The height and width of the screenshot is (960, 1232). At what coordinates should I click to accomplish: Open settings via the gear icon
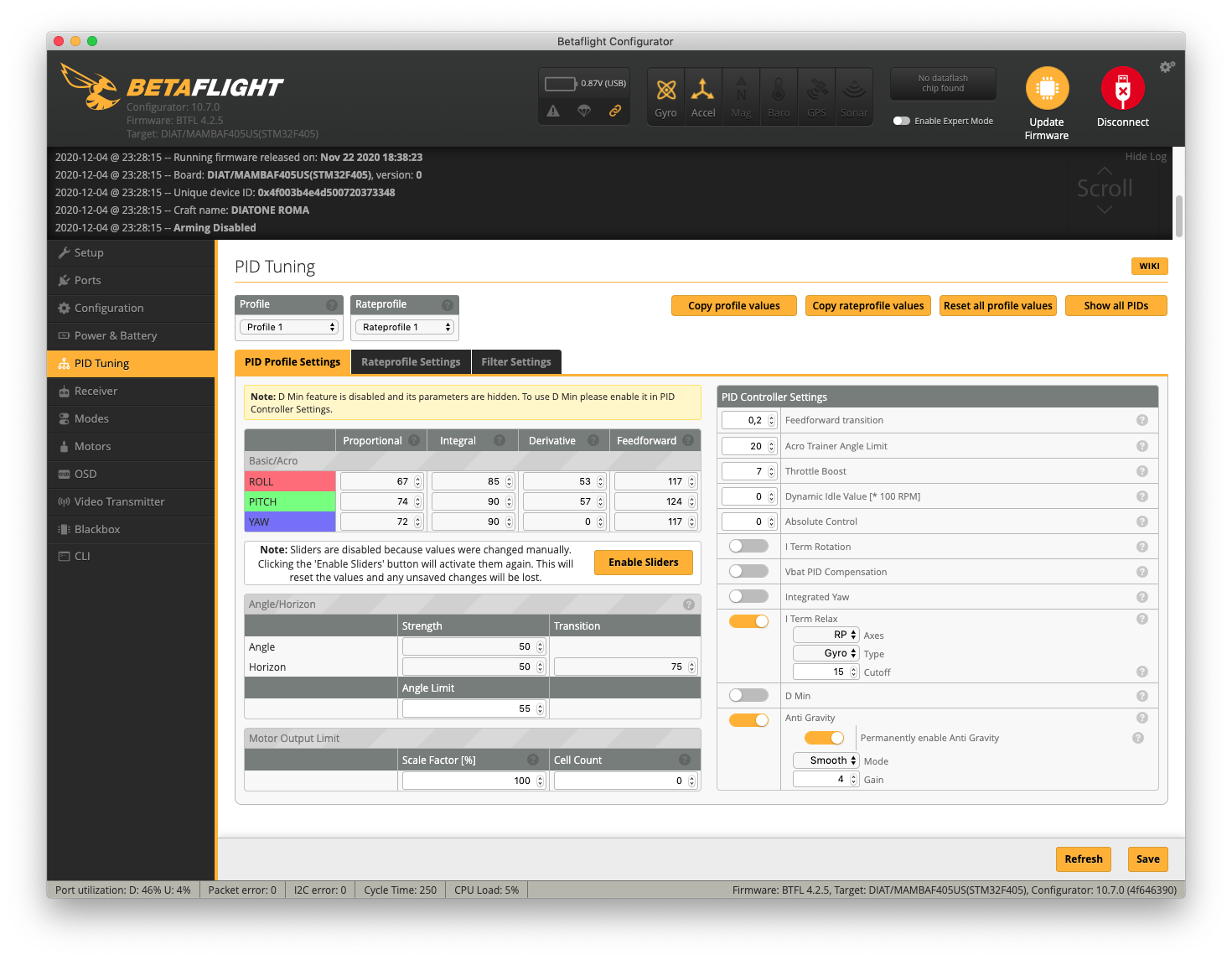pos(1167,66)
